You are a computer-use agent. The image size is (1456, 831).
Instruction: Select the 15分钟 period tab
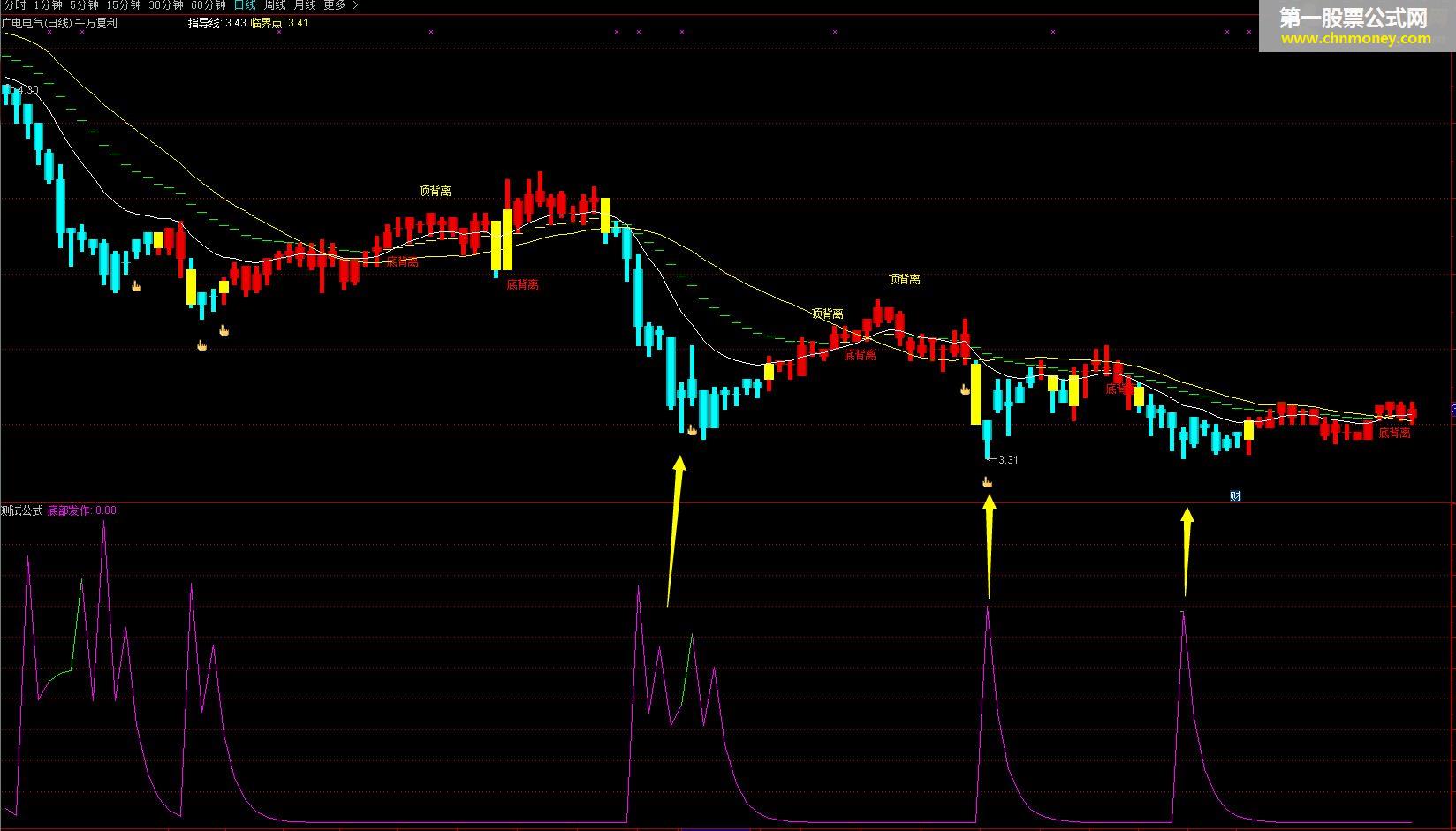coord(124,5)
